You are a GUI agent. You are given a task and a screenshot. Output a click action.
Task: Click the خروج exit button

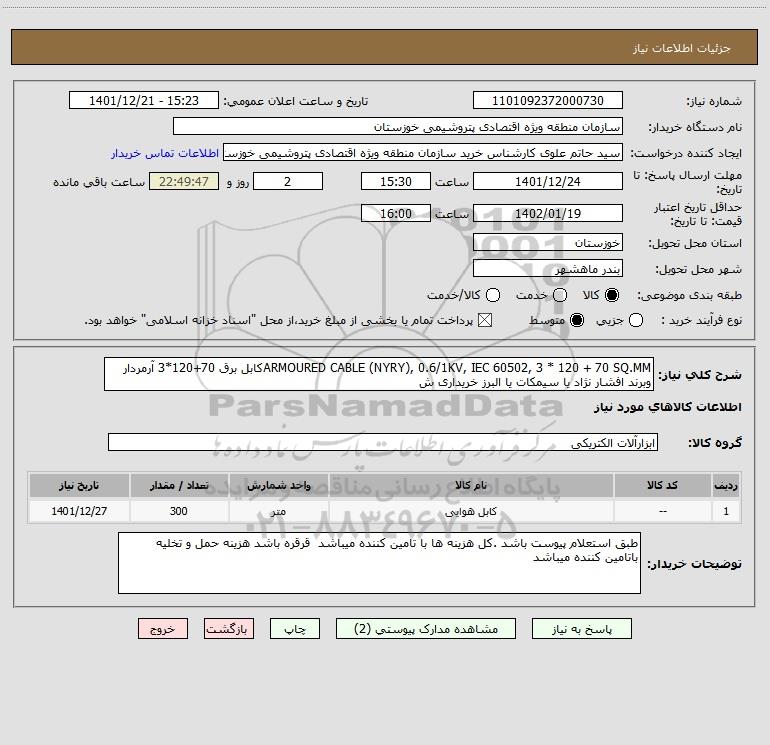click(163, 629)
